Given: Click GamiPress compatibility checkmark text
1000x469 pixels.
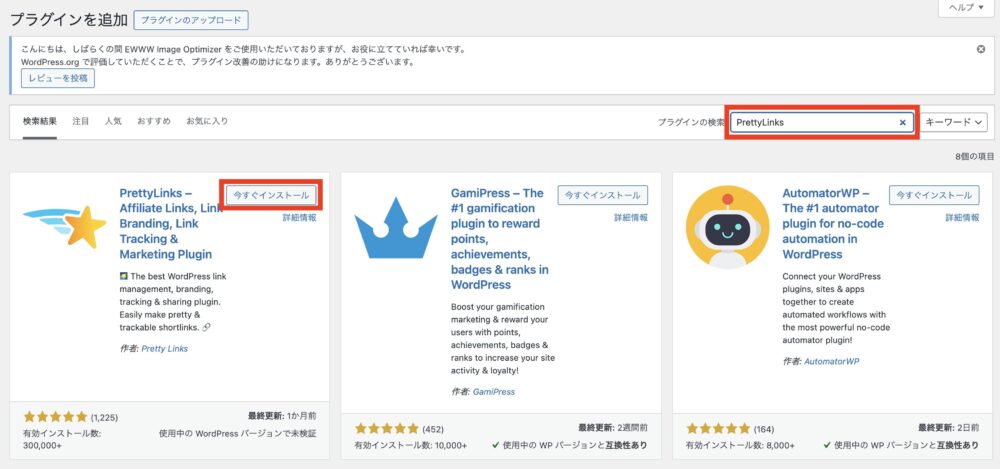Looking at the screenshot, I should point(570,445).
